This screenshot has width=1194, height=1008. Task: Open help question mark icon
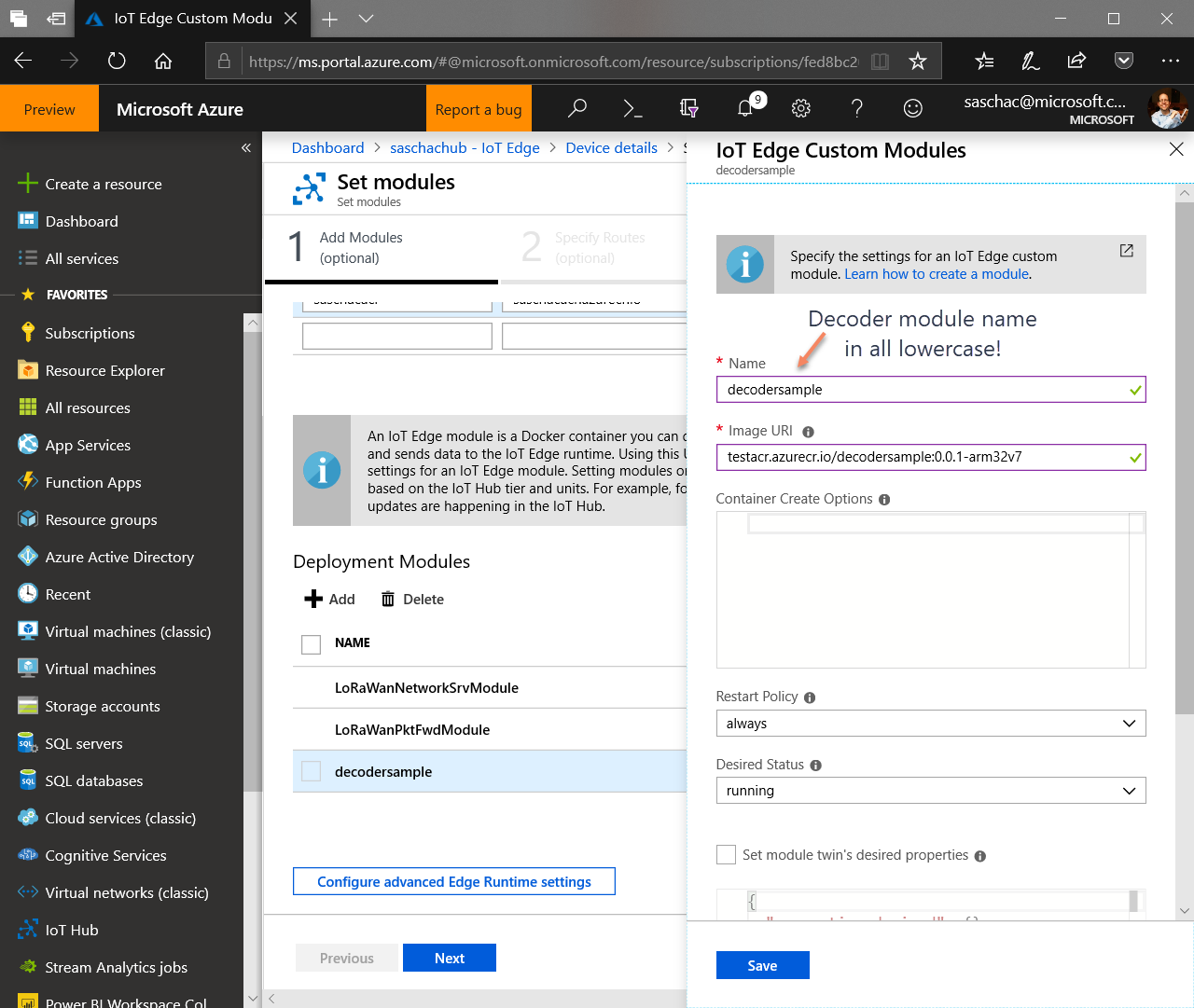click(x=856, y=109)
